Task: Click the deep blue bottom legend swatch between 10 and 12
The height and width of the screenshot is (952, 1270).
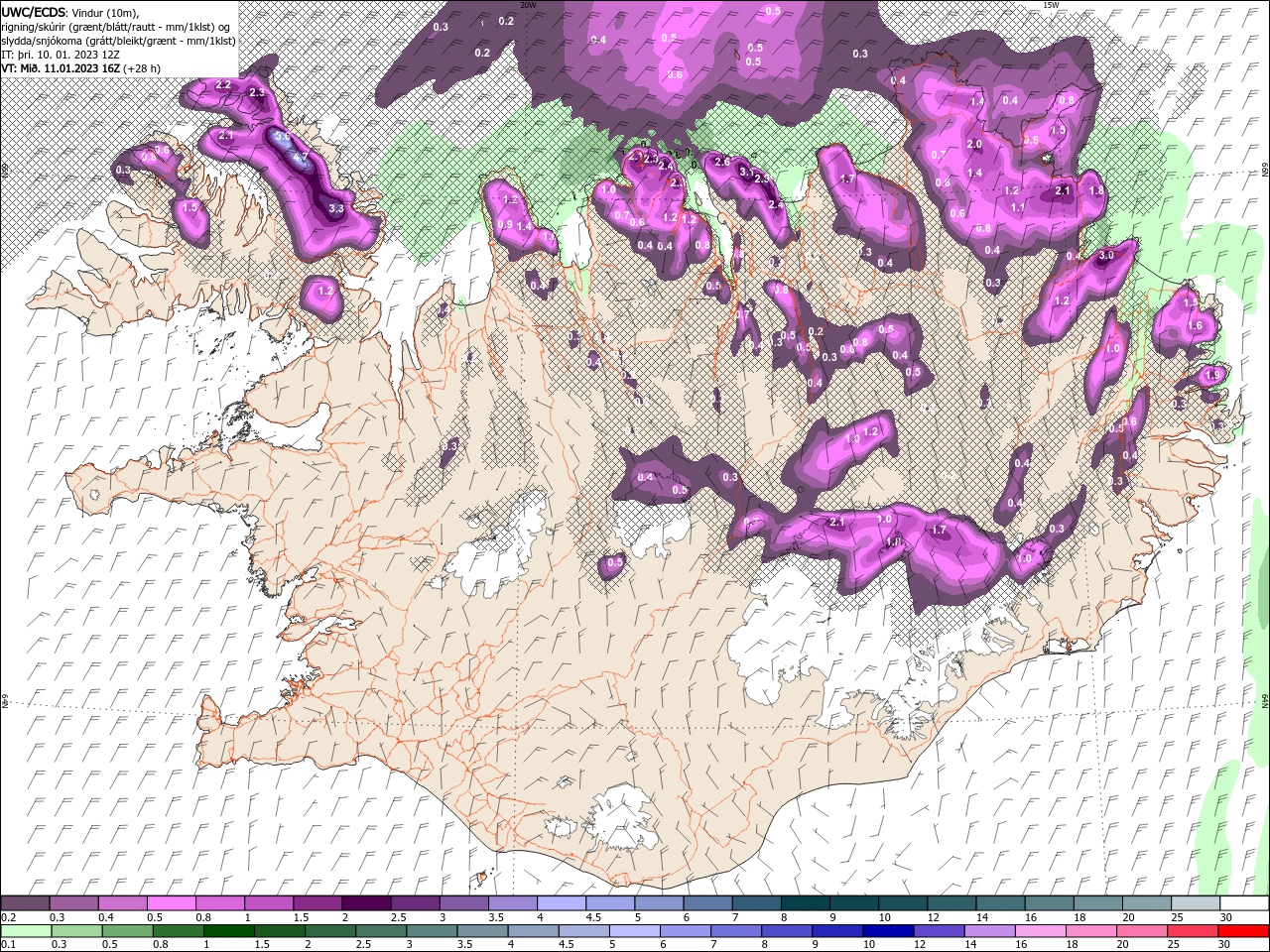Action: point(890,930)
